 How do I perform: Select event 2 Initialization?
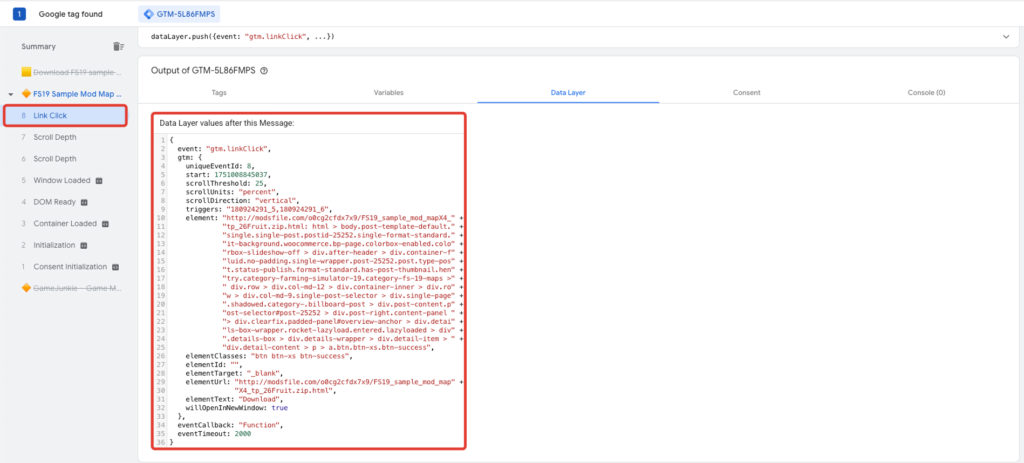[x=54, y=245]
